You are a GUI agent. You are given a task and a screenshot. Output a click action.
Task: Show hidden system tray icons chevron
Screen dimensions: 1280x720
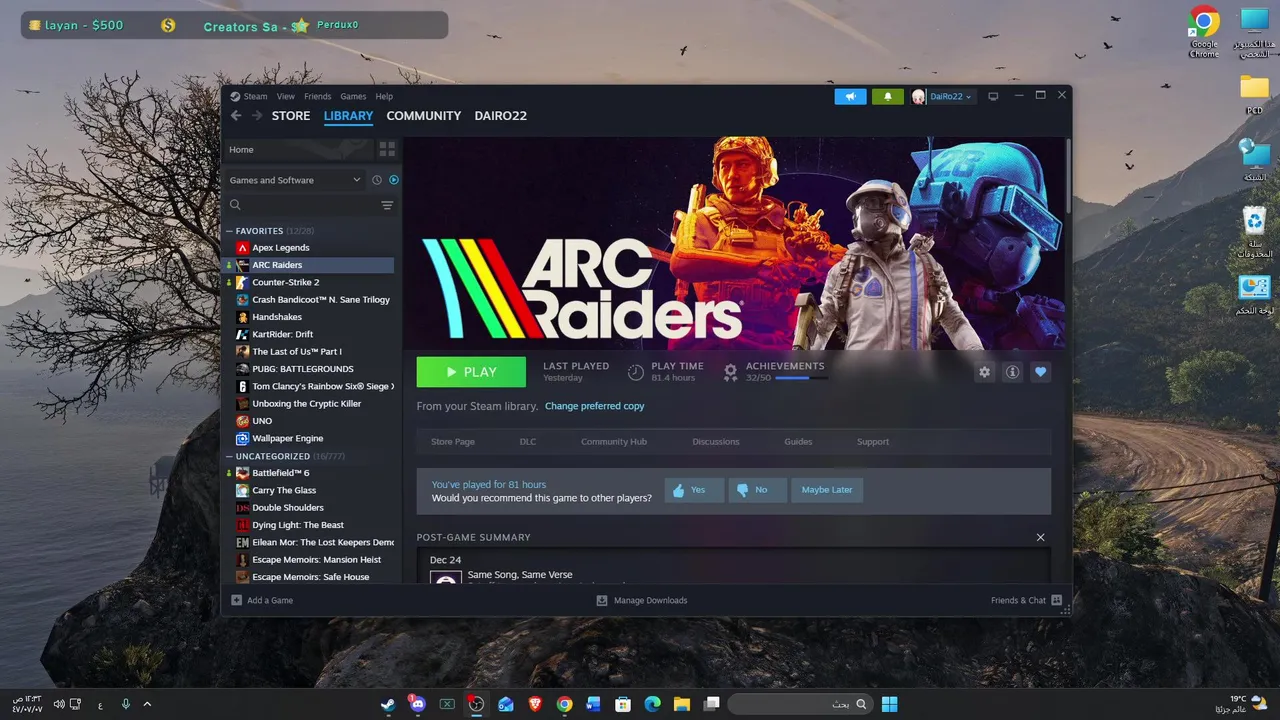pos(148,704)
